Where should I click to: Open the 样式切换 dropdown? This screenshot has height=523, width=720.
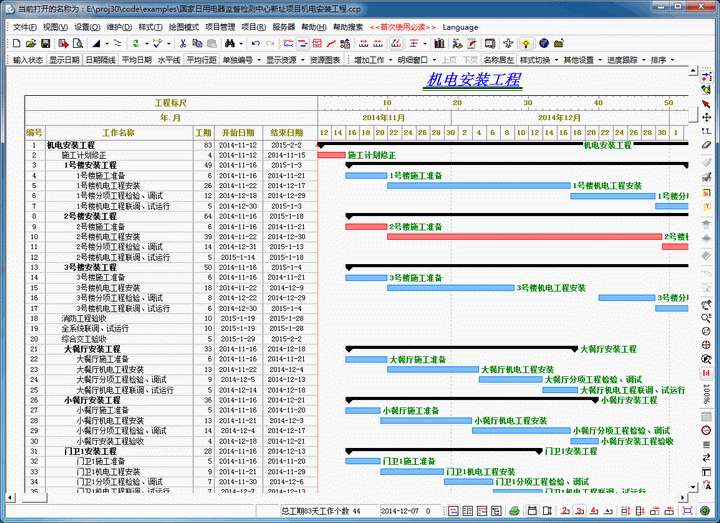(538, 60)
